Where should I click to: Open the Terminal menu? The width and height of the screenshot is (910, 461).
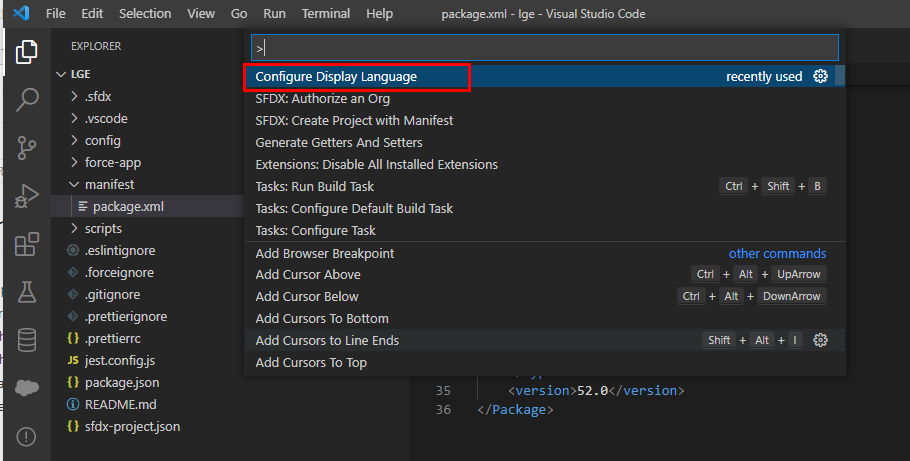click(x=326, y=14)
